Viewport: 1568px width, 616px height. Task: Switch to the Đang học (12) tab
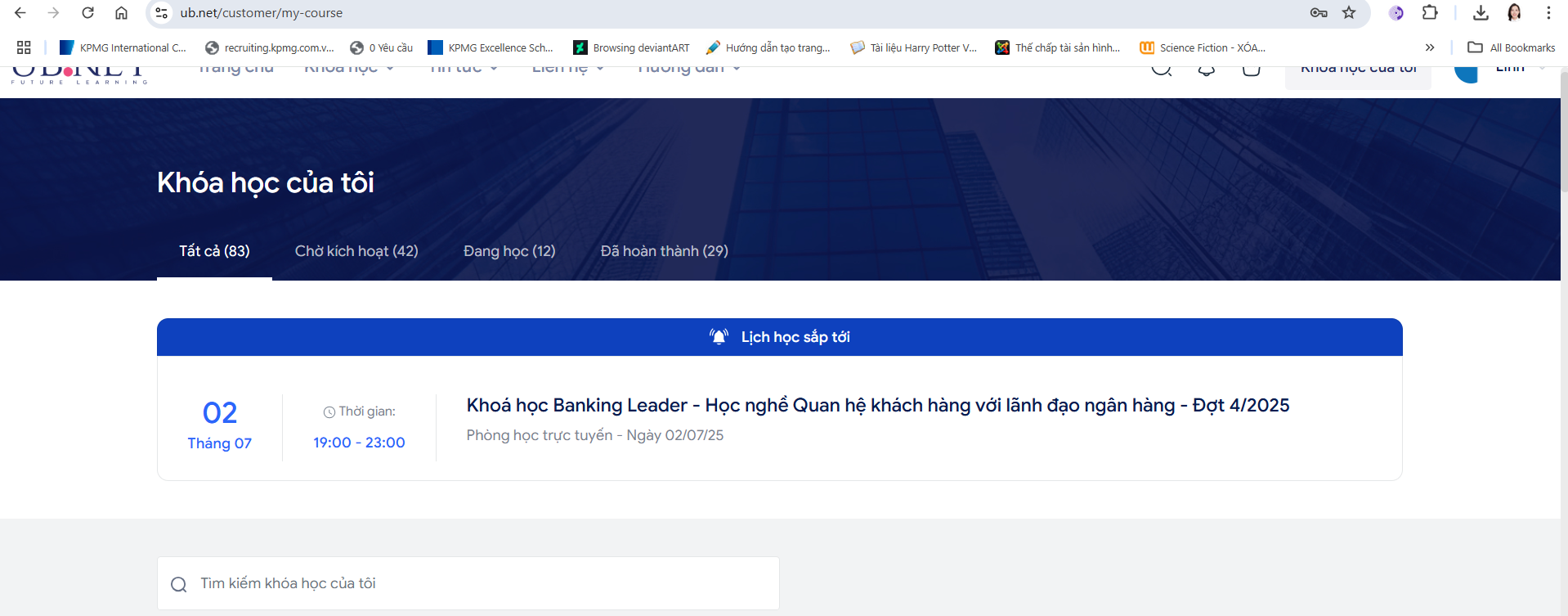[x=509, y=251]
